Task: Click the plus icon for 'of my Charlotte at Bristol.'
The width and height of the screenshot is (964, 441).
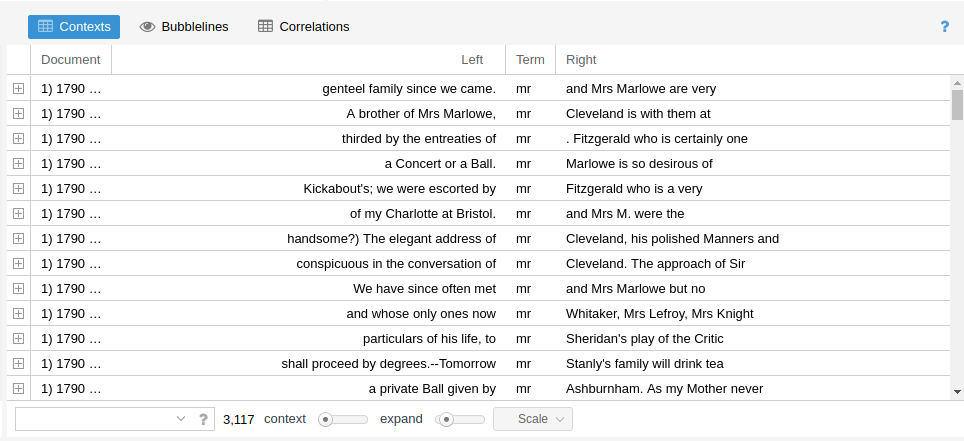Action: point(18,213)
